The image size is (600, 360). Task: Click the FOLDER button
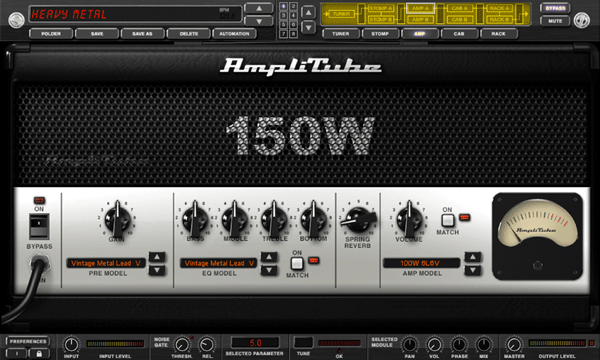pyautogui.click(x=51, y=34)
